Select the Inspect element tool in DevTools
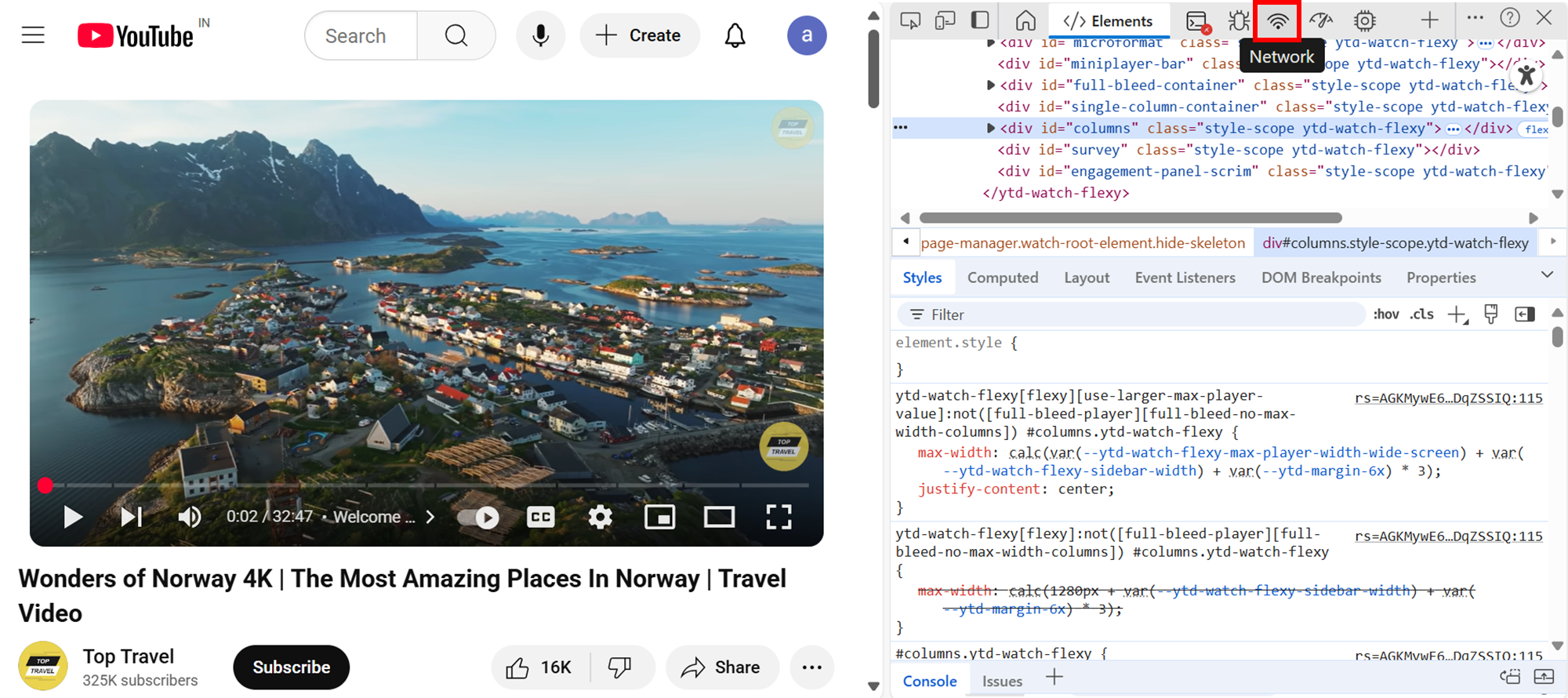This screenshot has height=698, width=1568. point(910,20)
